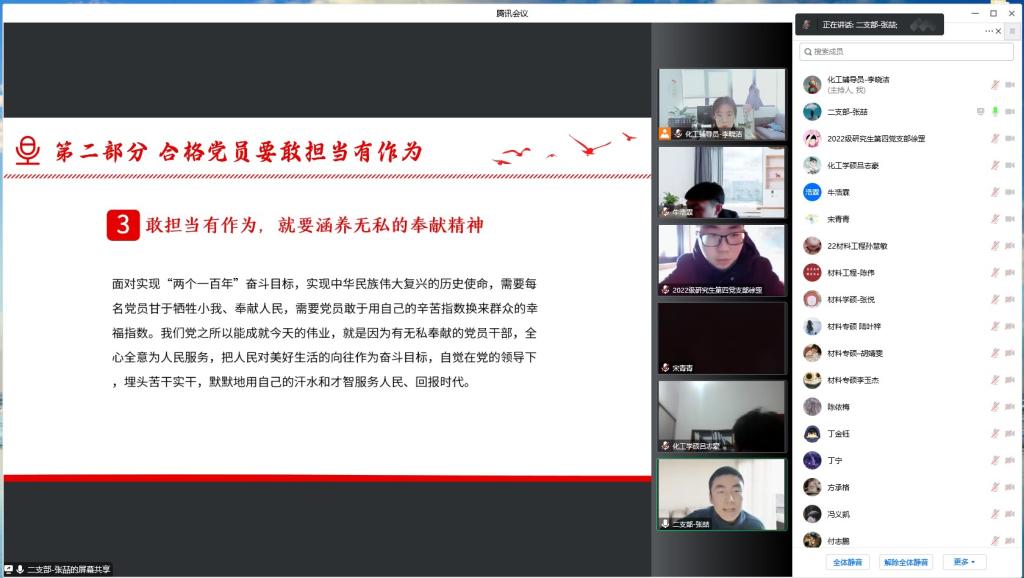Viewport: 1024px width, 578px height.
Task: Click the camera icon for 宋青青
Action: tap(1009, 219)
